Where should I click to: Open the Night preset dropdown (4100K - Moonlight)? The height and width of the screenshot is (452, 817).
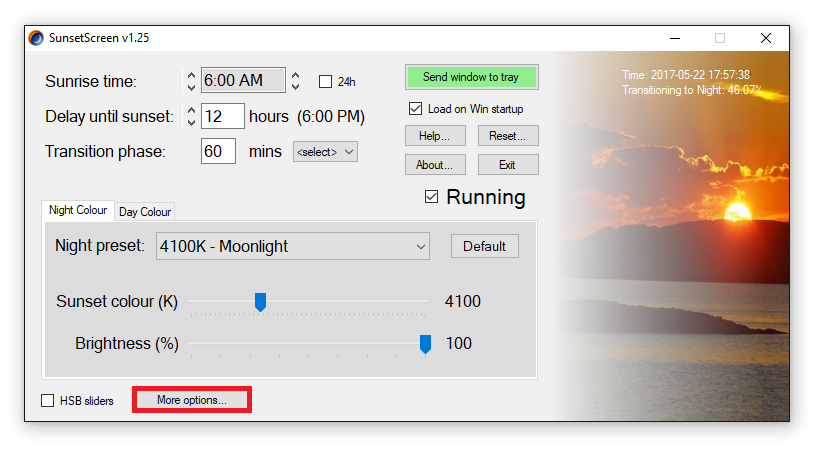293,246
